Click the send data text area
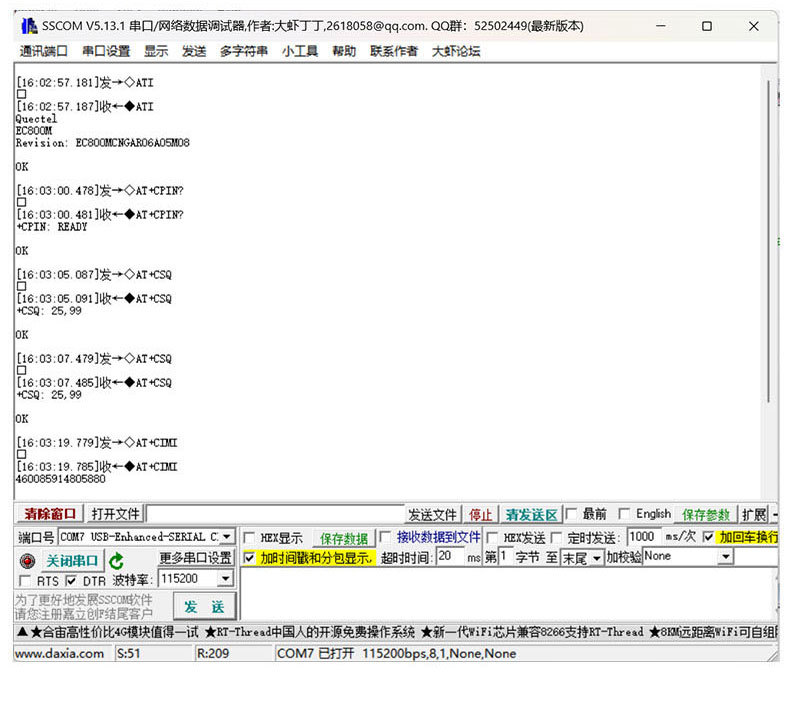The width and height of the screenshot is (790, 718). point(508,593)
